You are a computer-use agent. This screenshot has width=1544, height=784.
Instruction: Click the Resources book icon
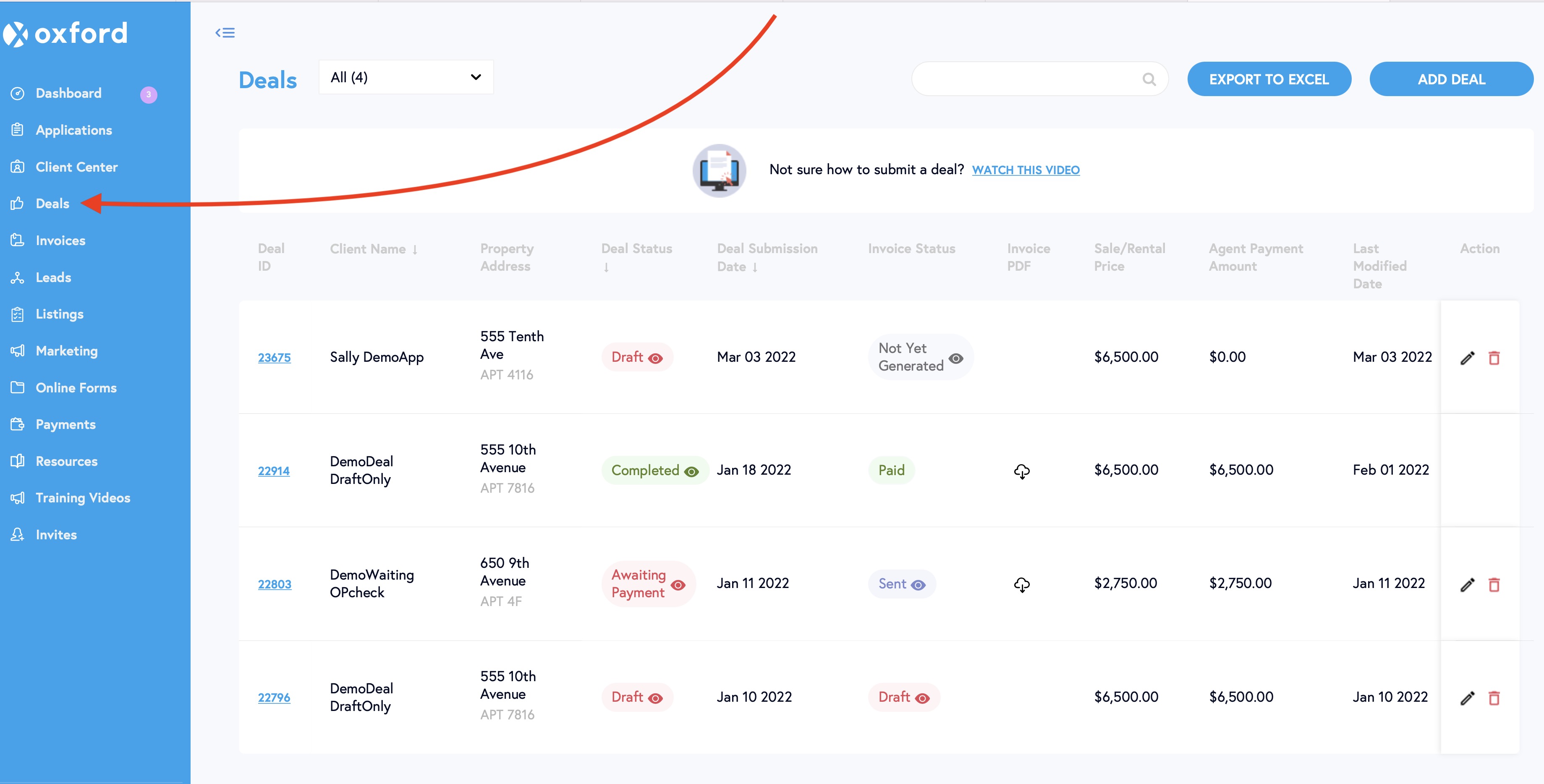[x=17, y=461]
